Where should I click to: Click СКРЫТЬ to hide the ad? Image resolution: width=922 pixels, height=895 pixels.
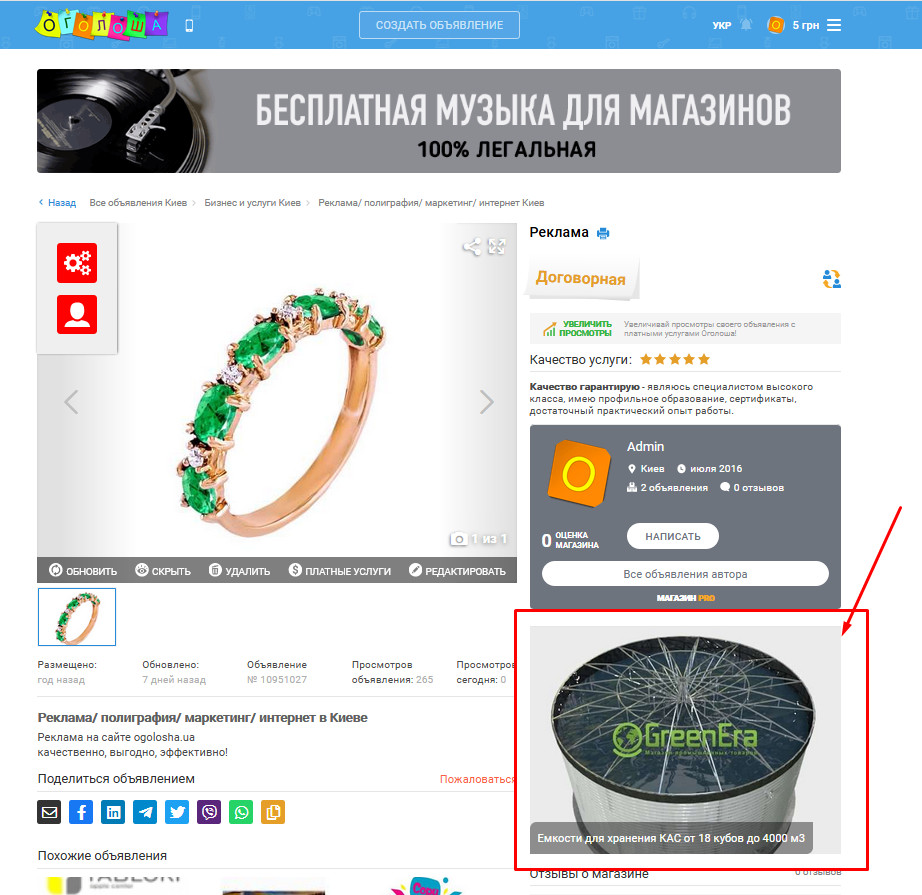click(x=163, y=570)
